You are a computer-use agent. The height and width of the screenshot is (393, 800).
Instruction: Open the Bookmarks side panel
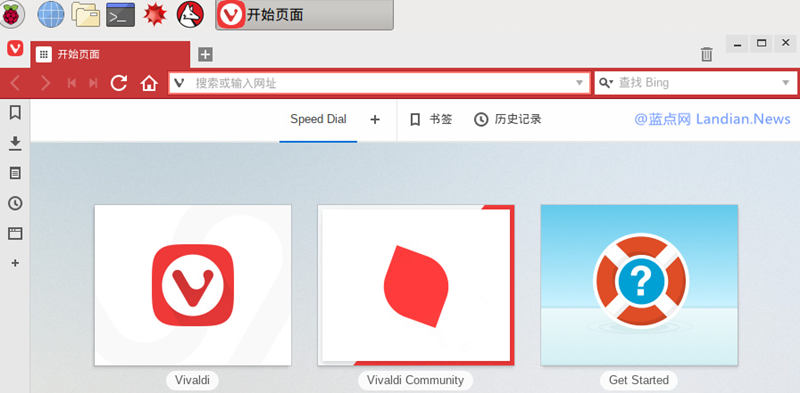click(15, 112)
